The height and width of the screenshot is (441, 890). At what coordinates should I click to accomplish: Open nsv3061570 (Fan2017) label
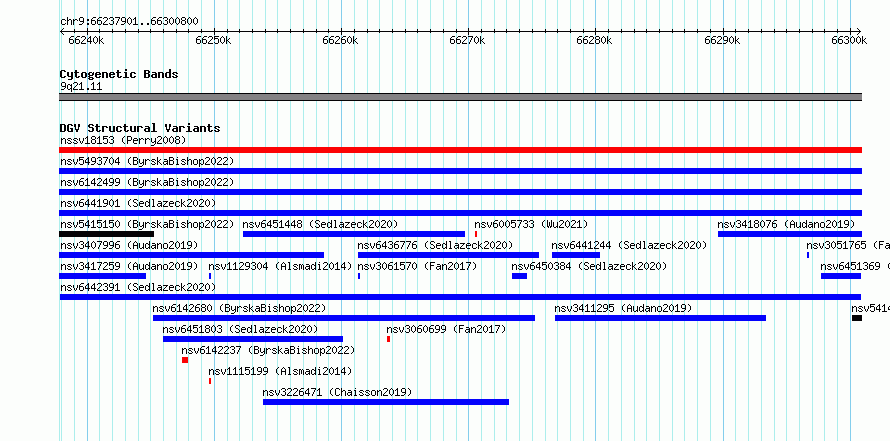pos(417,266)
